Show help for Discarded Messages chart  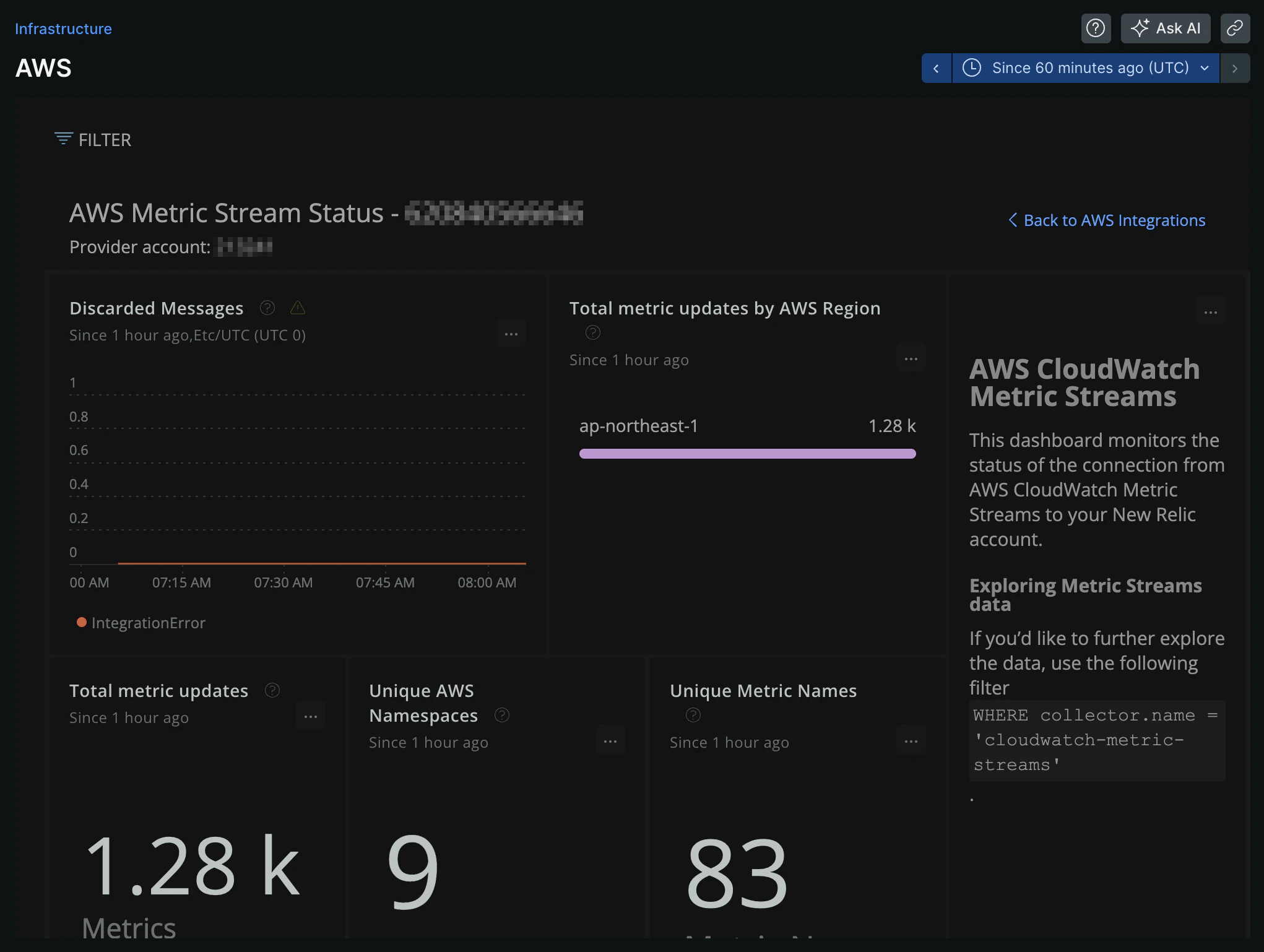tap(267, 308)
